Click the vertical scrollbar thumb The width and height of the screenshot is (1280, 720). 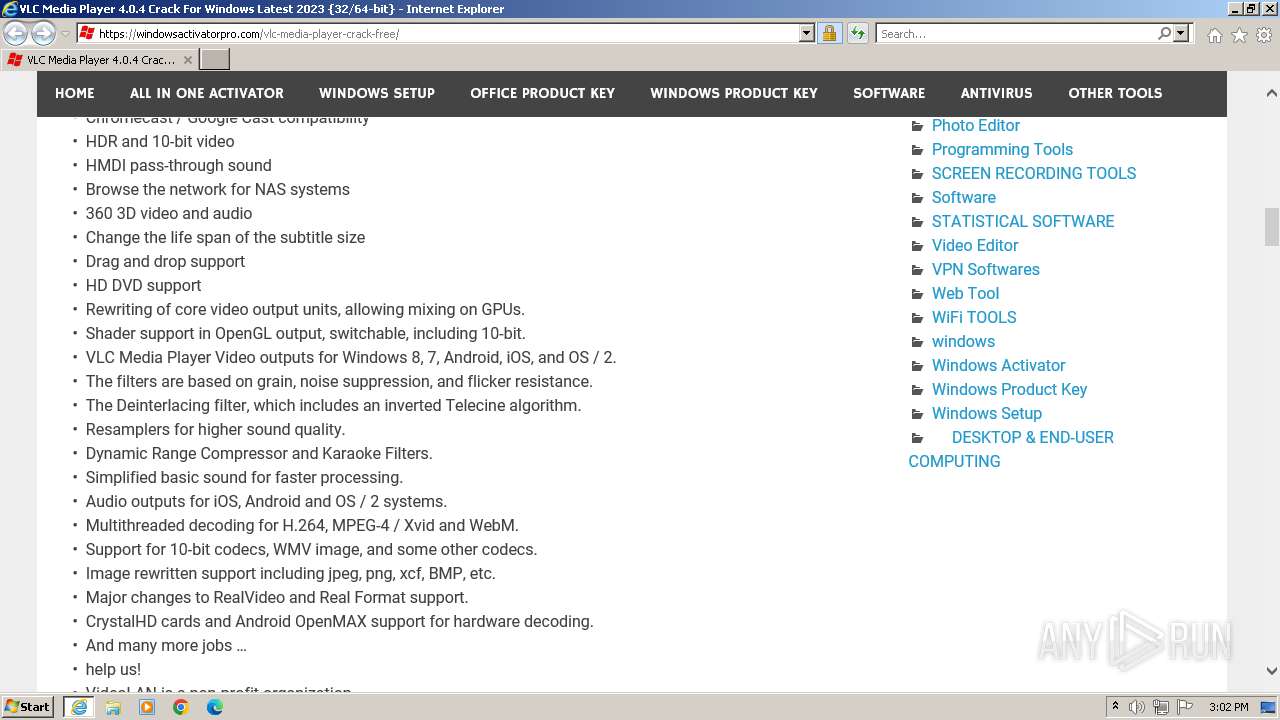click(1271, 227)
